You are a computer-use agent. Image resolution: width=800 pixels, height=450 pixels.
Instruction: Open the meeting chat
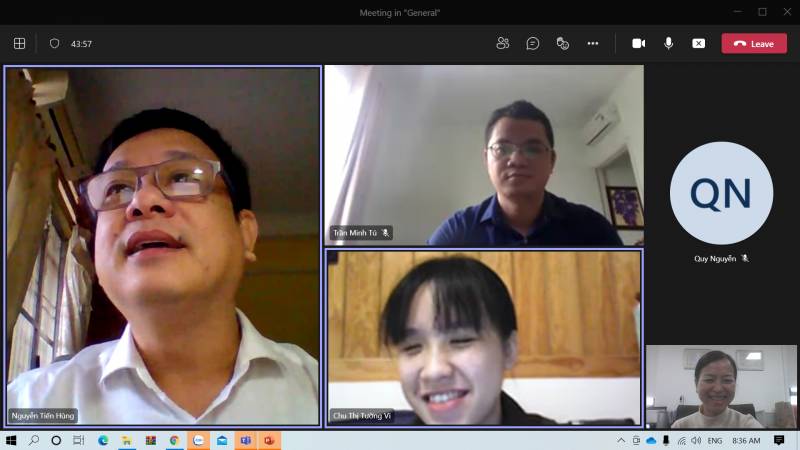[533, 43]
